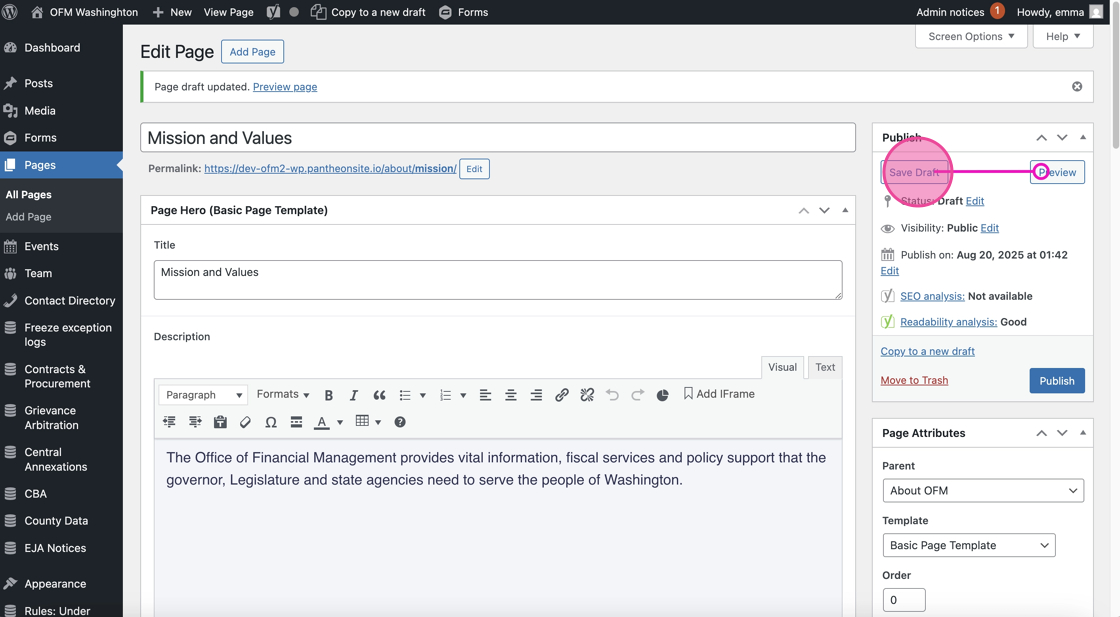Click Copy to a new draft link in Publish panel
Viewport: 1120px width, 617px height.
[x=927, y=351]
